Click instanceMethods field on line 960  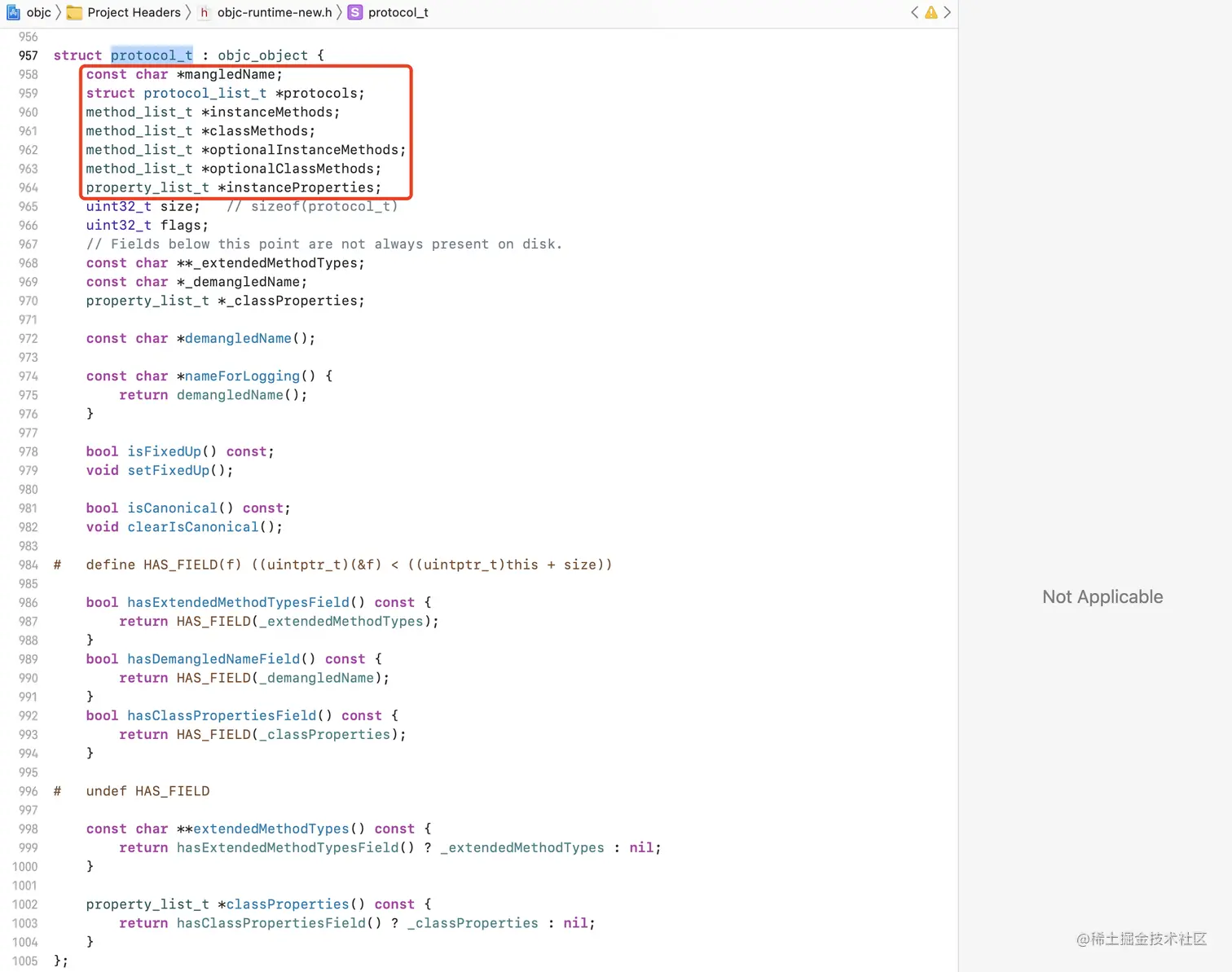coord(271,112)
